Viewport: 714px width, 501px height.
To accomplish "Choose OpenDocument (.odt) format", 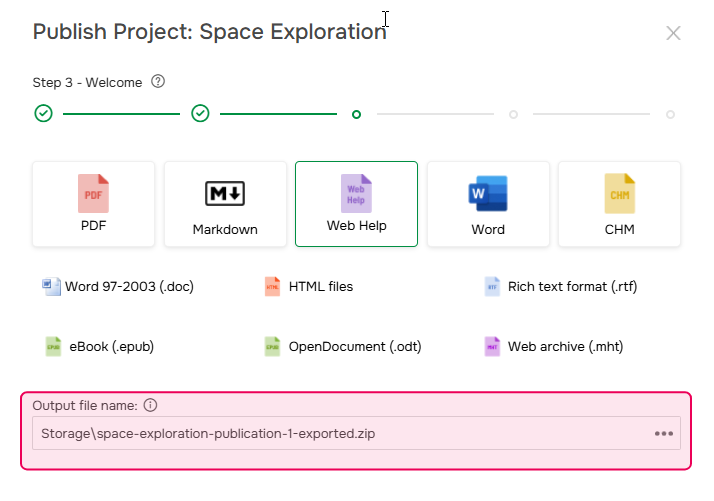I will [343, 347].
